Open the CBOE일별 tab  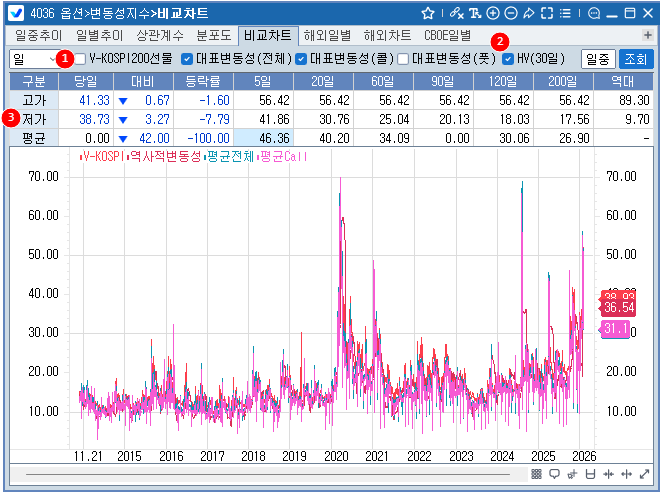coord(447,35)
